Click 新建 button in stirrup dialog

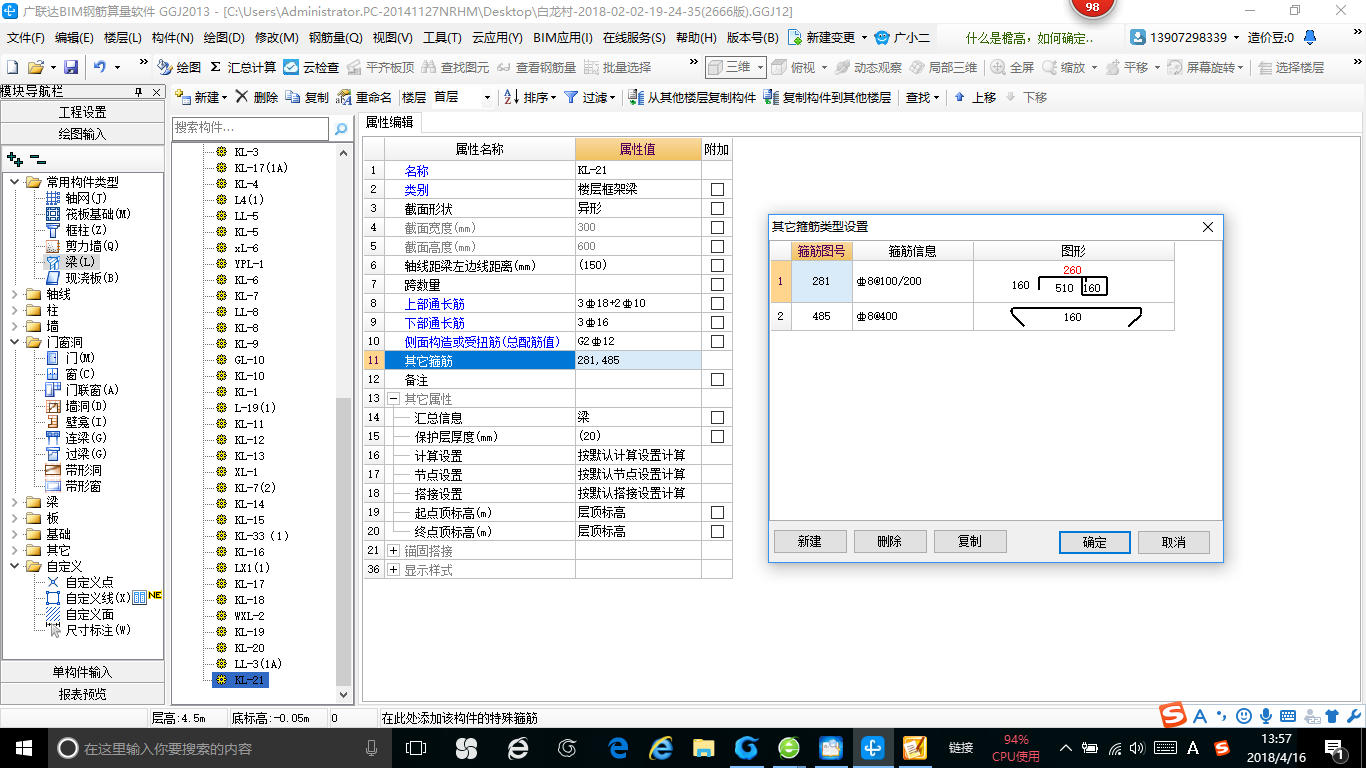click(x=810, y=541)
